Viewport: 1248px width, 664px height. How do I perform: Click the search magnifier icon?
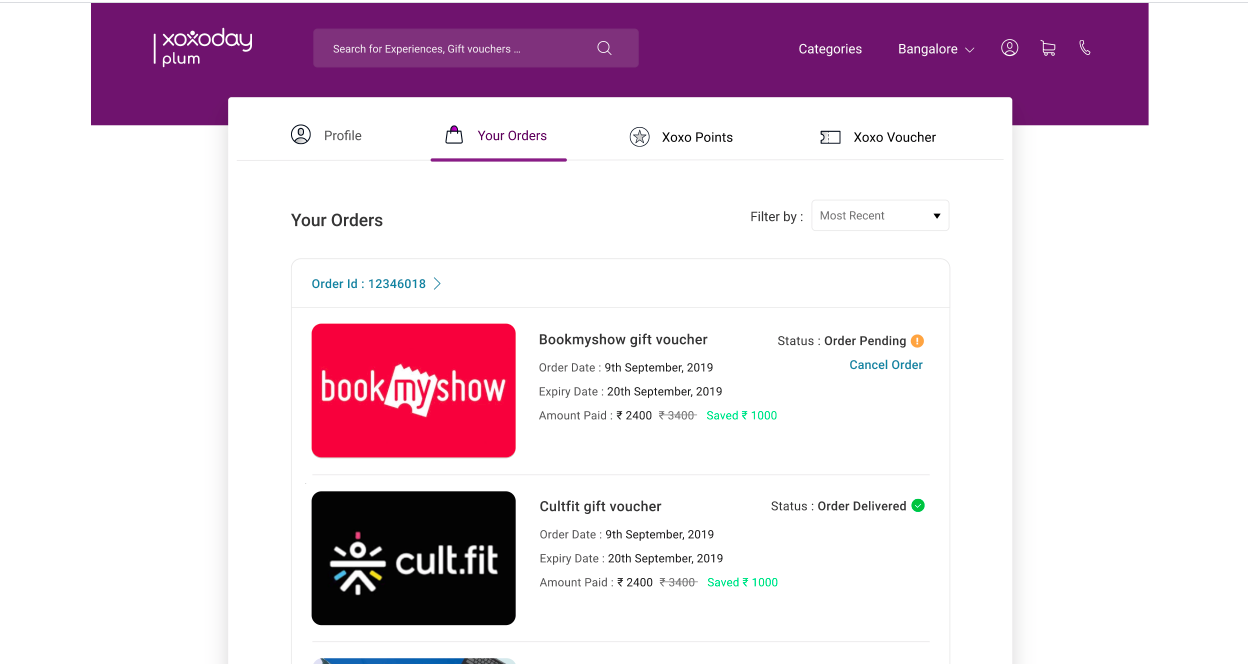pos(604,48)
